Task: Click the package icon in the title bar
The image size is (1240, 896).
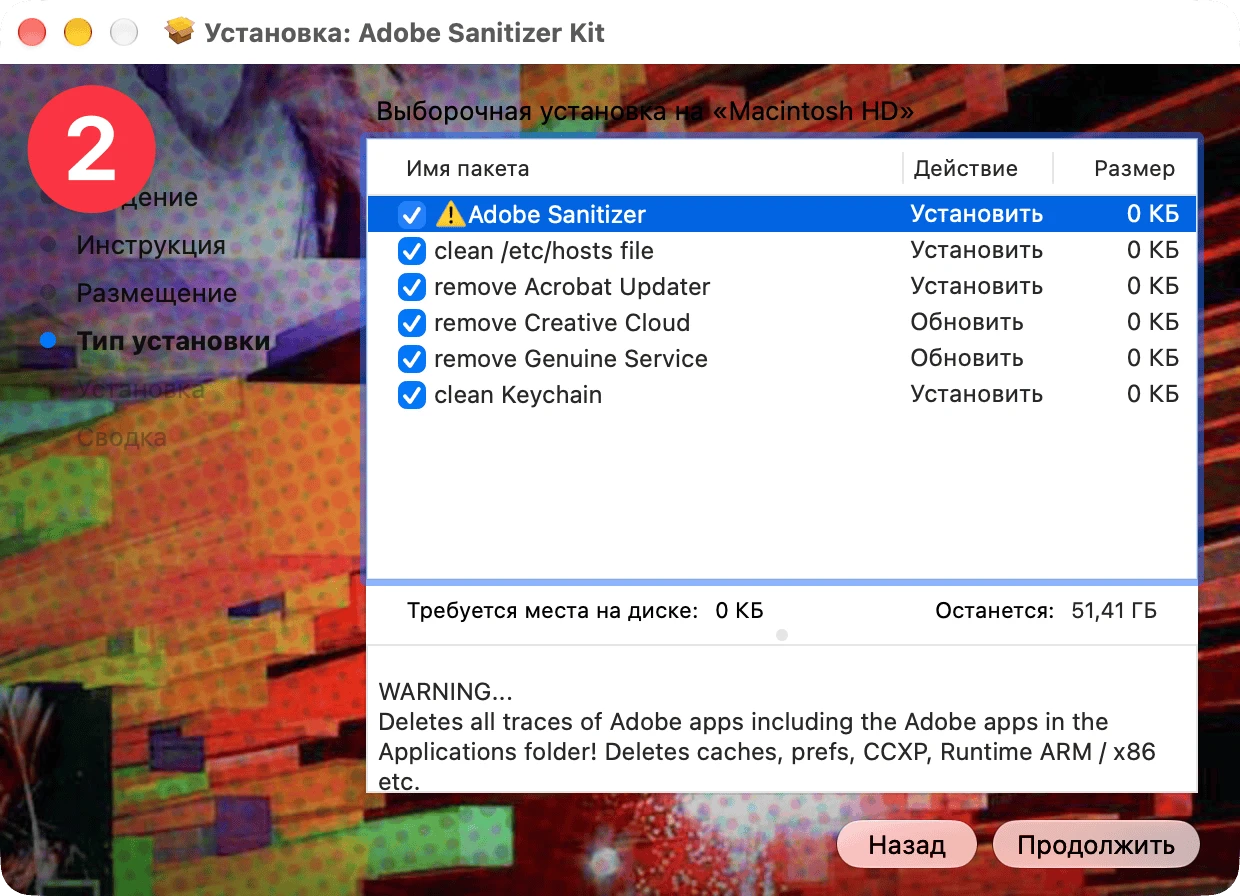Action: coord(180,32)
